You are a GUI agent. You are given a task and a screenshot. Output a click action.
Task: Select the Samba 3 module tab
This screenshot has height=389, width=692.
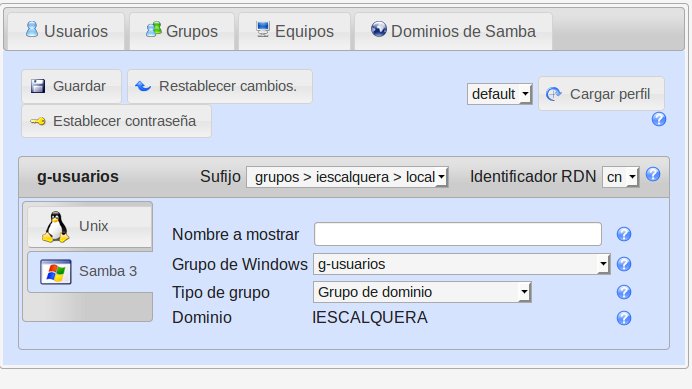90,272
